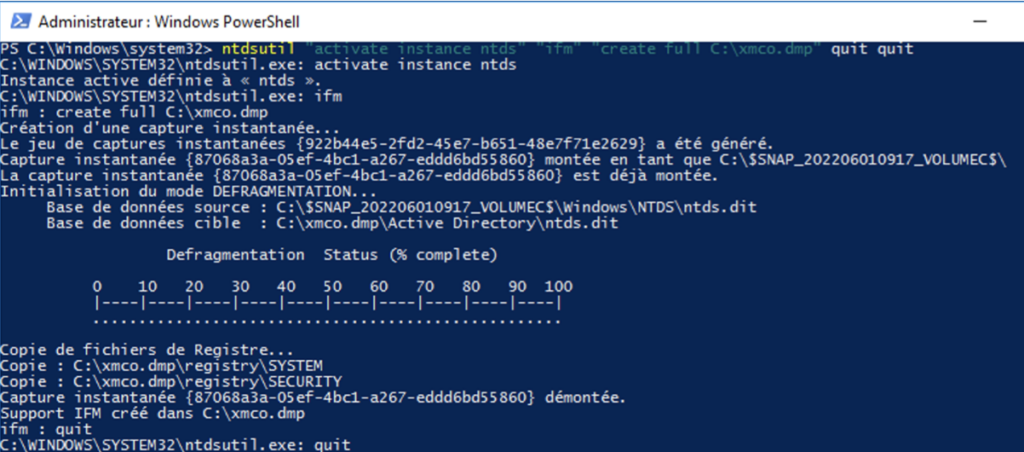Click the 'PS C:\Windows\system32>' prompt text
This screenshot has height=452, width=1024.
(x=105, y=49)
